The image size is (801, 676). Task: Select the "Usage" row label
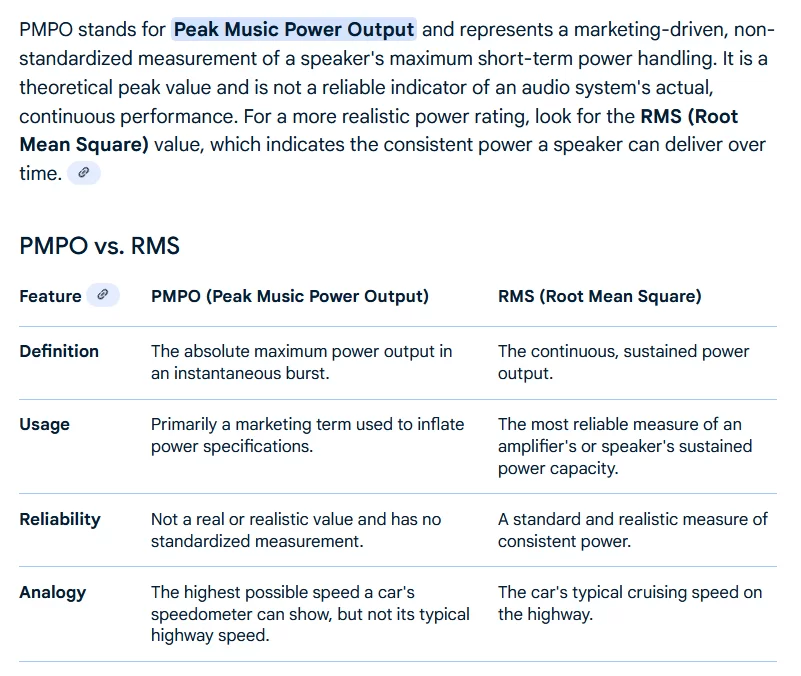point(44,424)
